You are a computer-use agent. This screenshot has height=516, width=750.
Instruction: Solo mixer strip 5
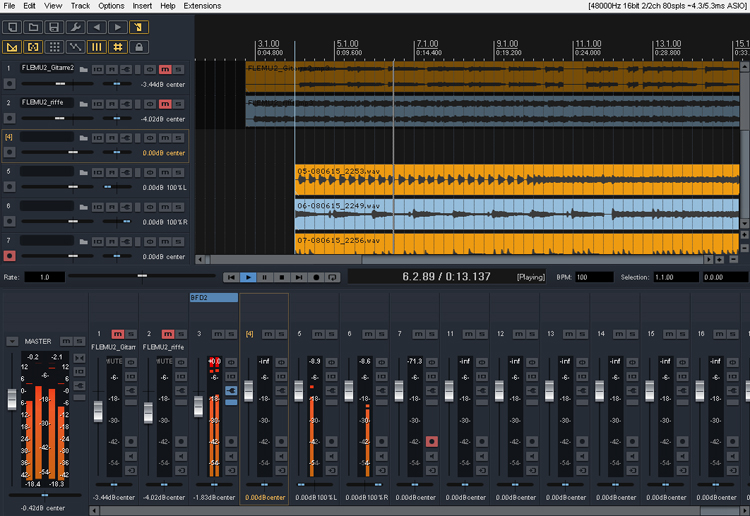tap(331, 334)
